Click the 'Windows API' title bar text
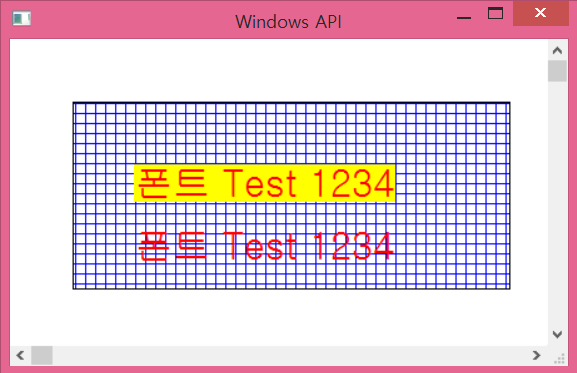 (288, 22)
